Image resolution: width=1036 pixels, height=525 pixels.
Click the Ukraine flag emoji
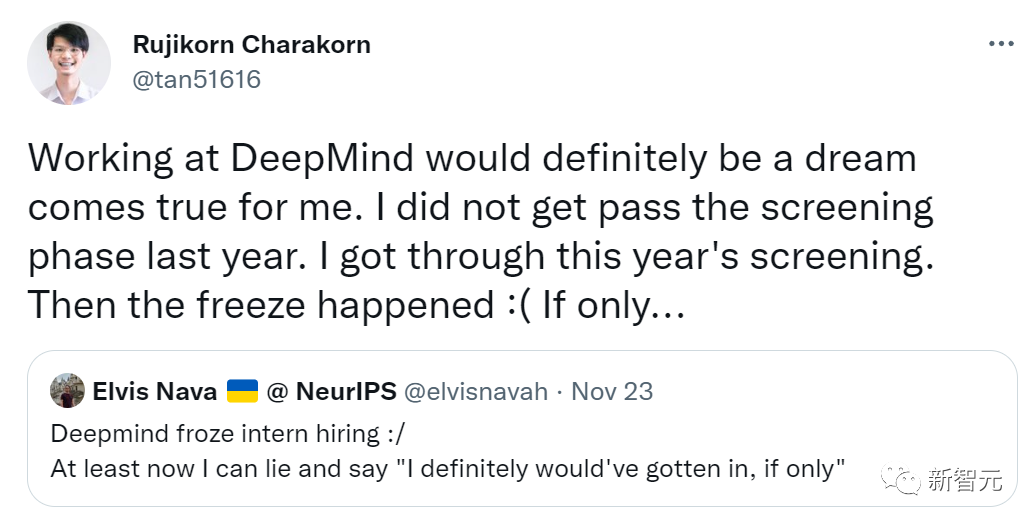242,391
